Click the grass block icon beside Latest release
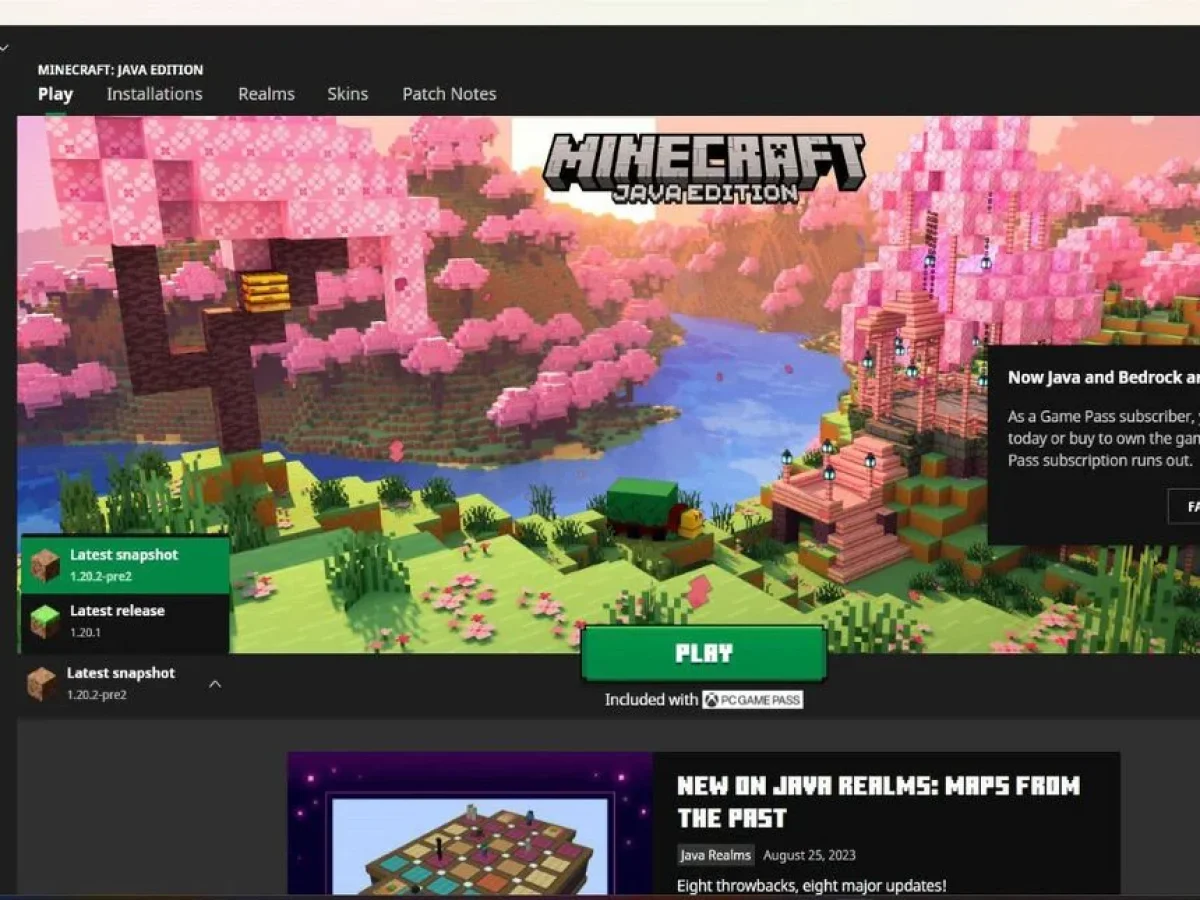Viewport: 1200px width, 900px height. point(44,621)
